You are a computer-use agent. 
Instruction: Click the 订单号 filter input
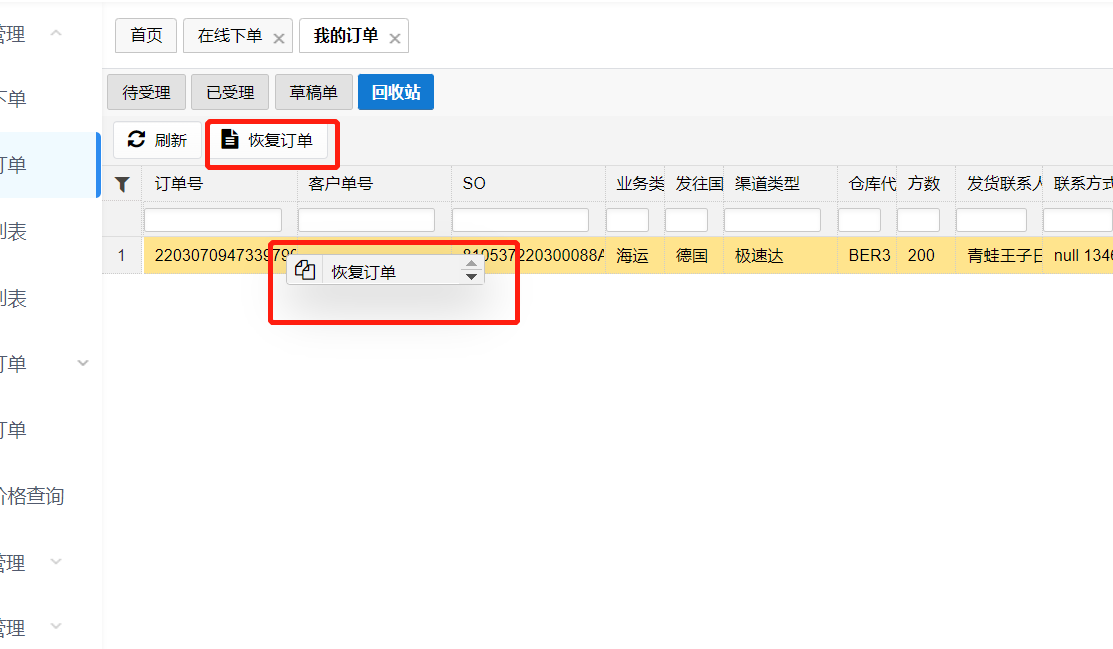pos(213,220)
